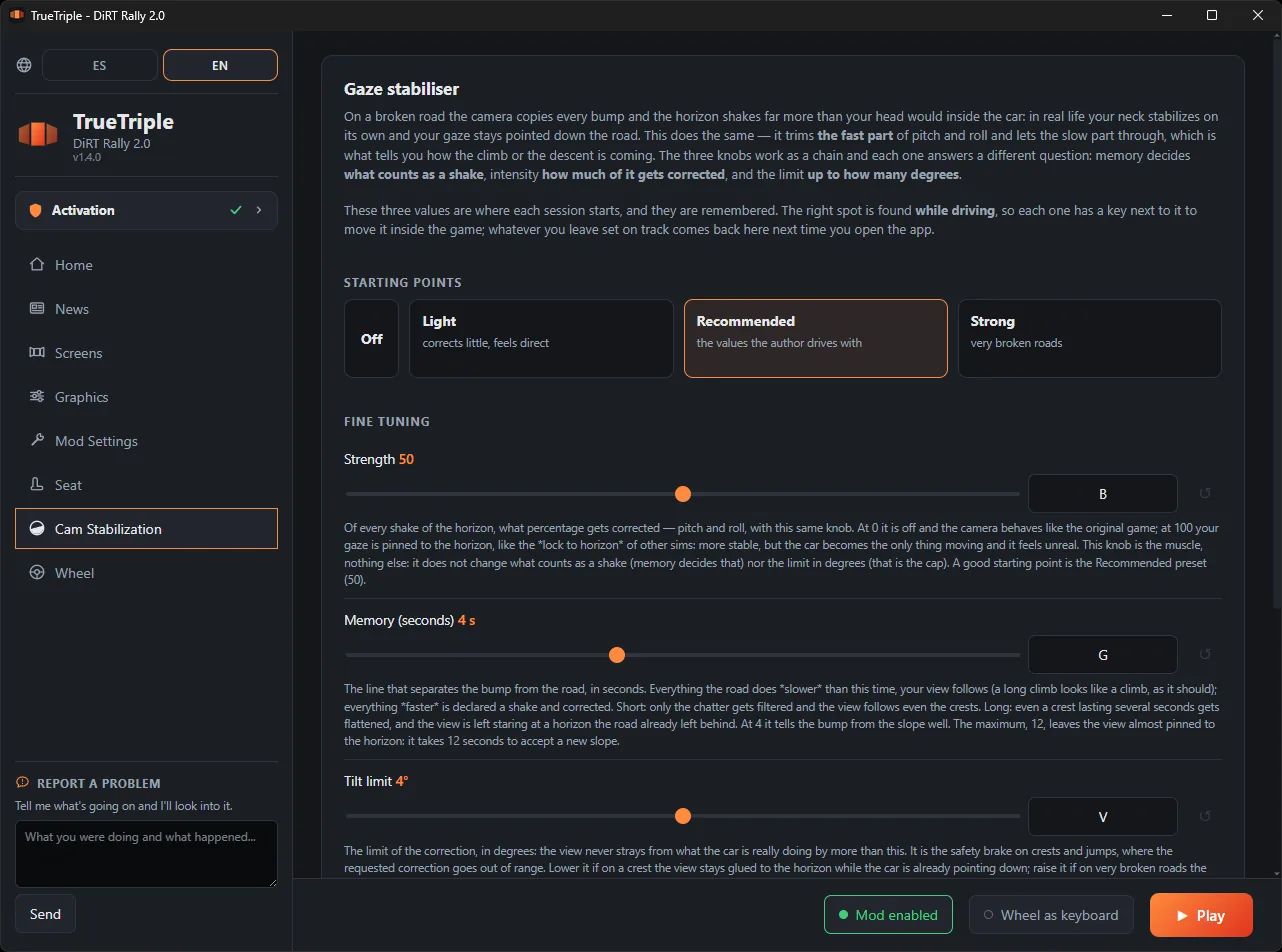The width and height of the screenshot is (1282, 952).
Task: Select the Strong preset
Action: [x=1090, y=339]
